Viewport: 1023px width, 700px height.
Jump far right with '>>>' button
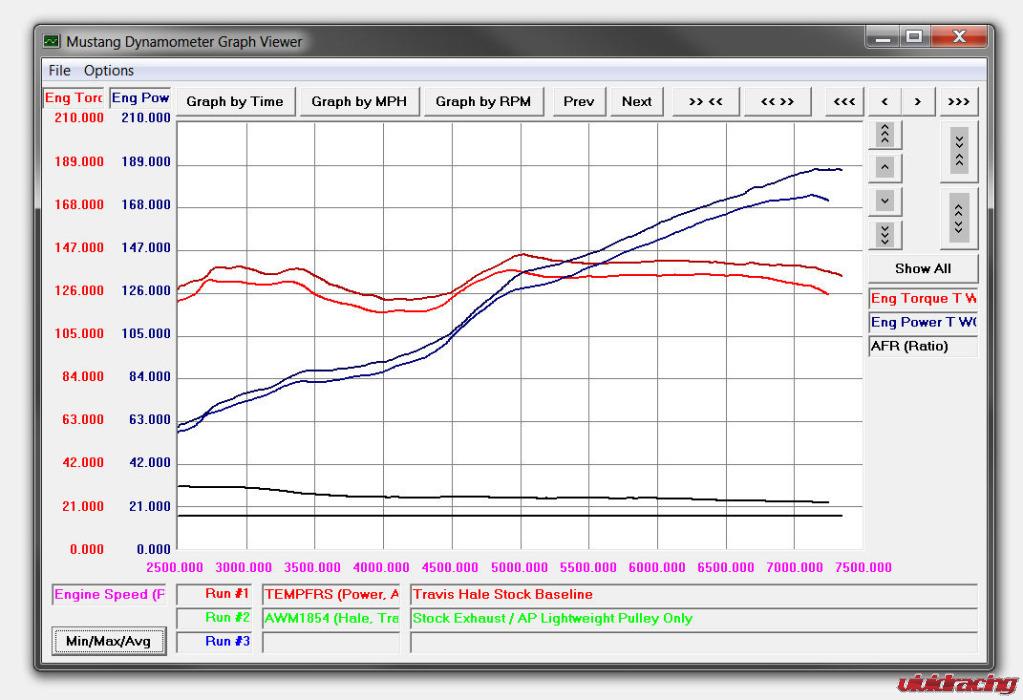tap(958, 101)
